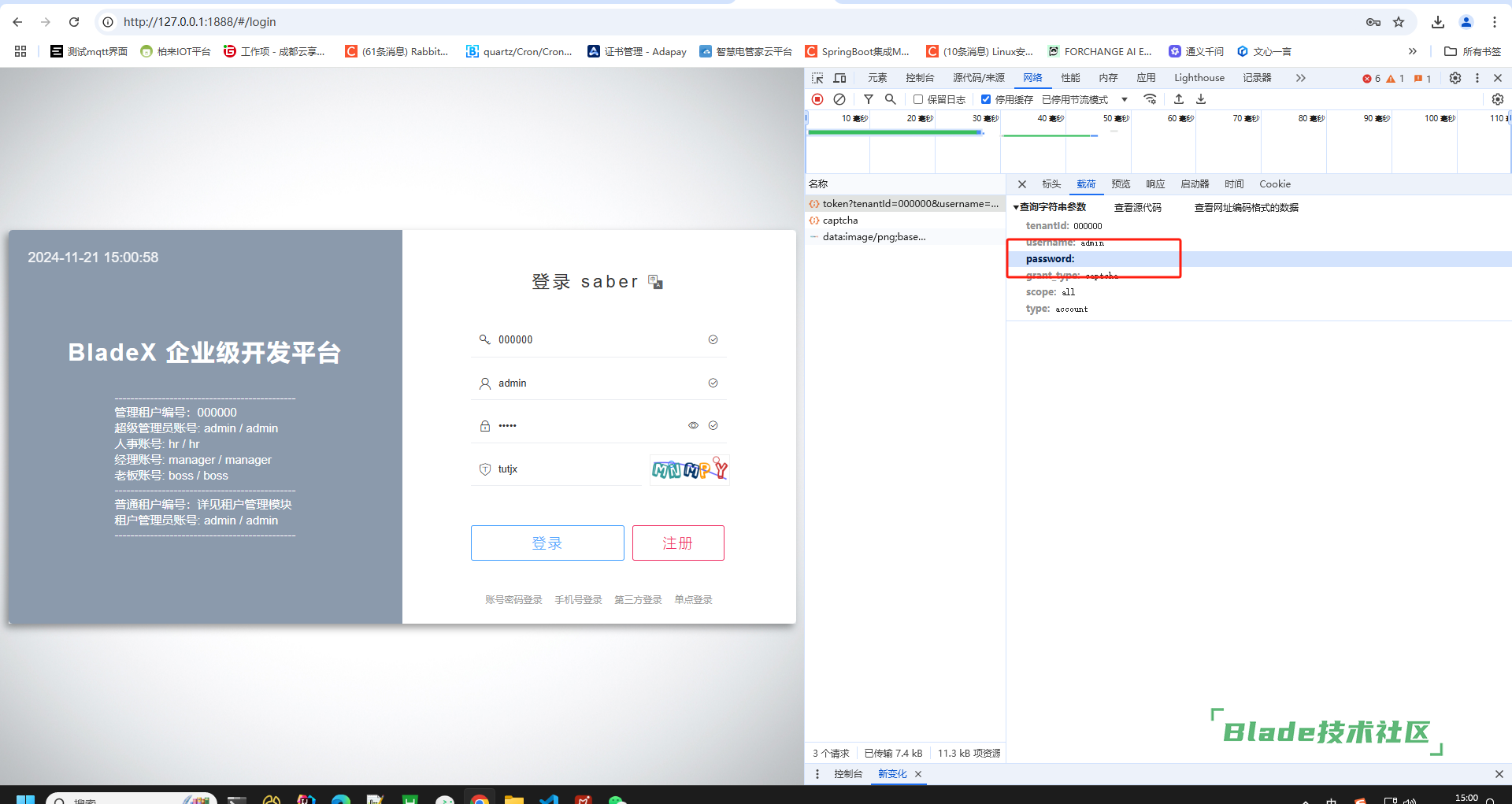Clear the network log

pyautogui.click(x=839, y=99)
